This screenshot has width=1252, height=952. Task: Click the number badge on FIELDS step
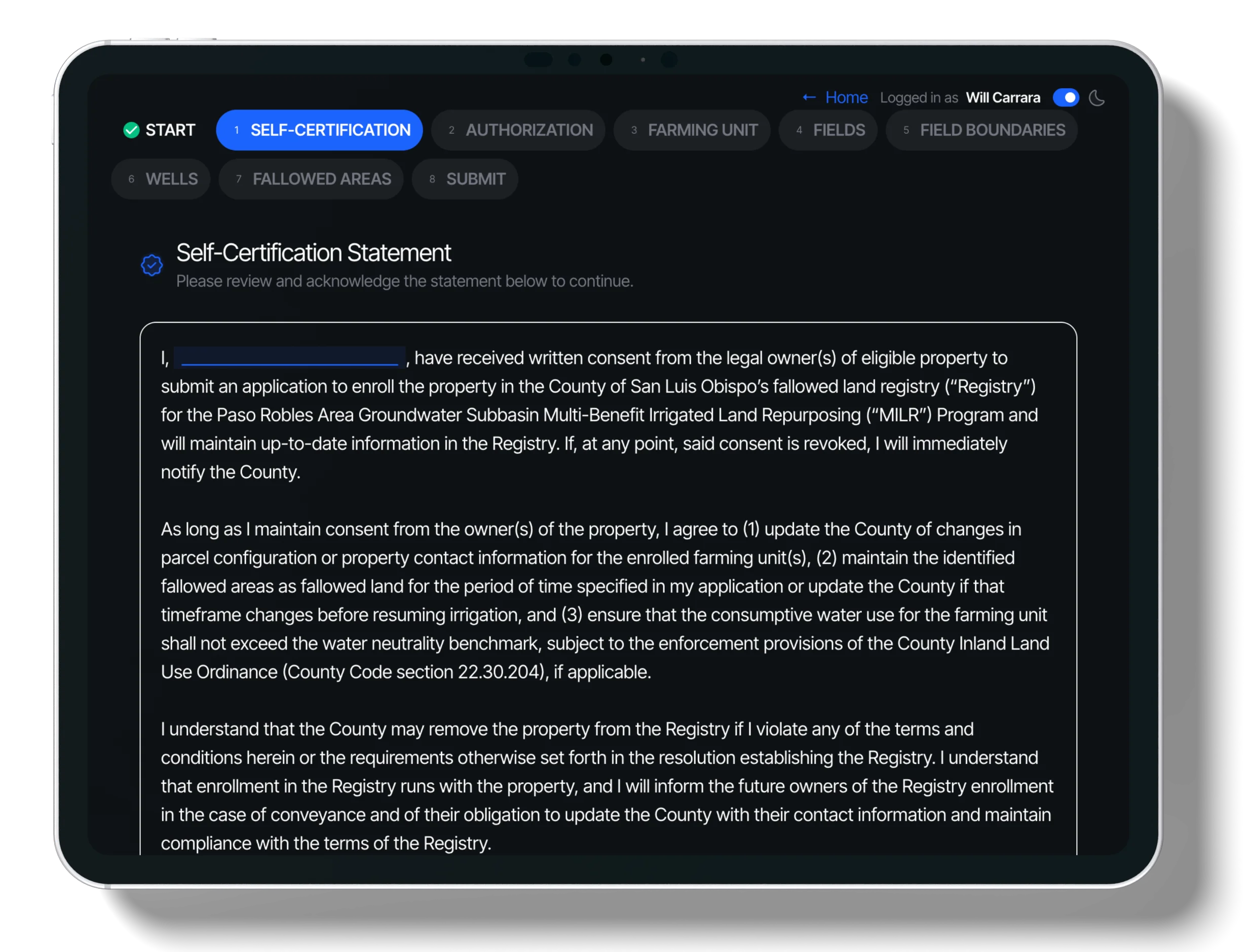tap(800, 130)
